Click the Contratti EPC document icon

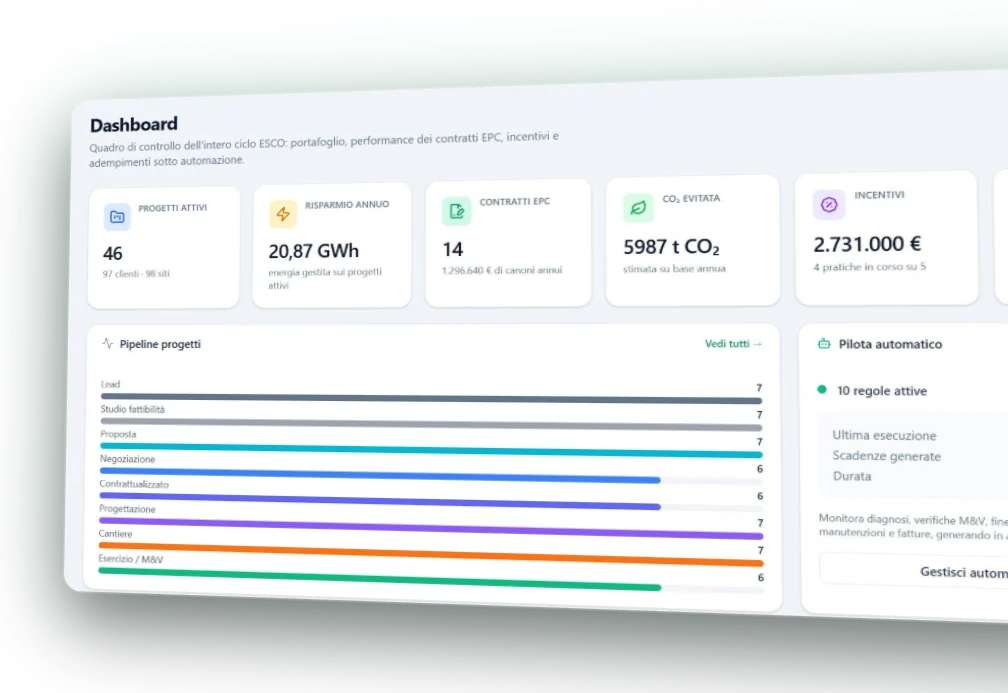click(456, 211)
